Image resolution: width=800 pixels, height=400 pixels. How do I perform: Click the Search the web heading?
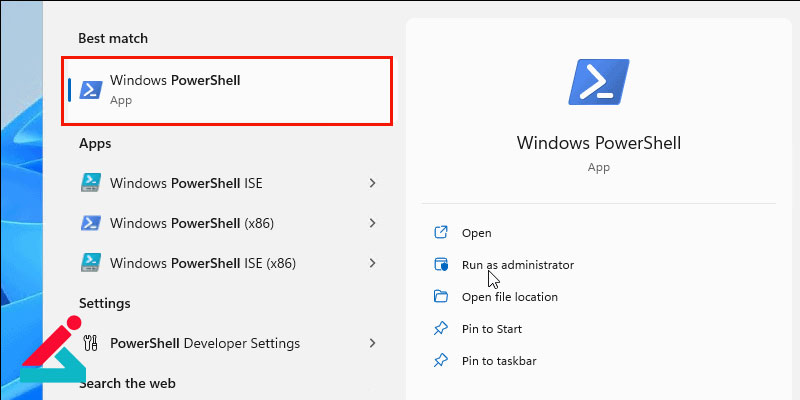[x=127, y=383]
